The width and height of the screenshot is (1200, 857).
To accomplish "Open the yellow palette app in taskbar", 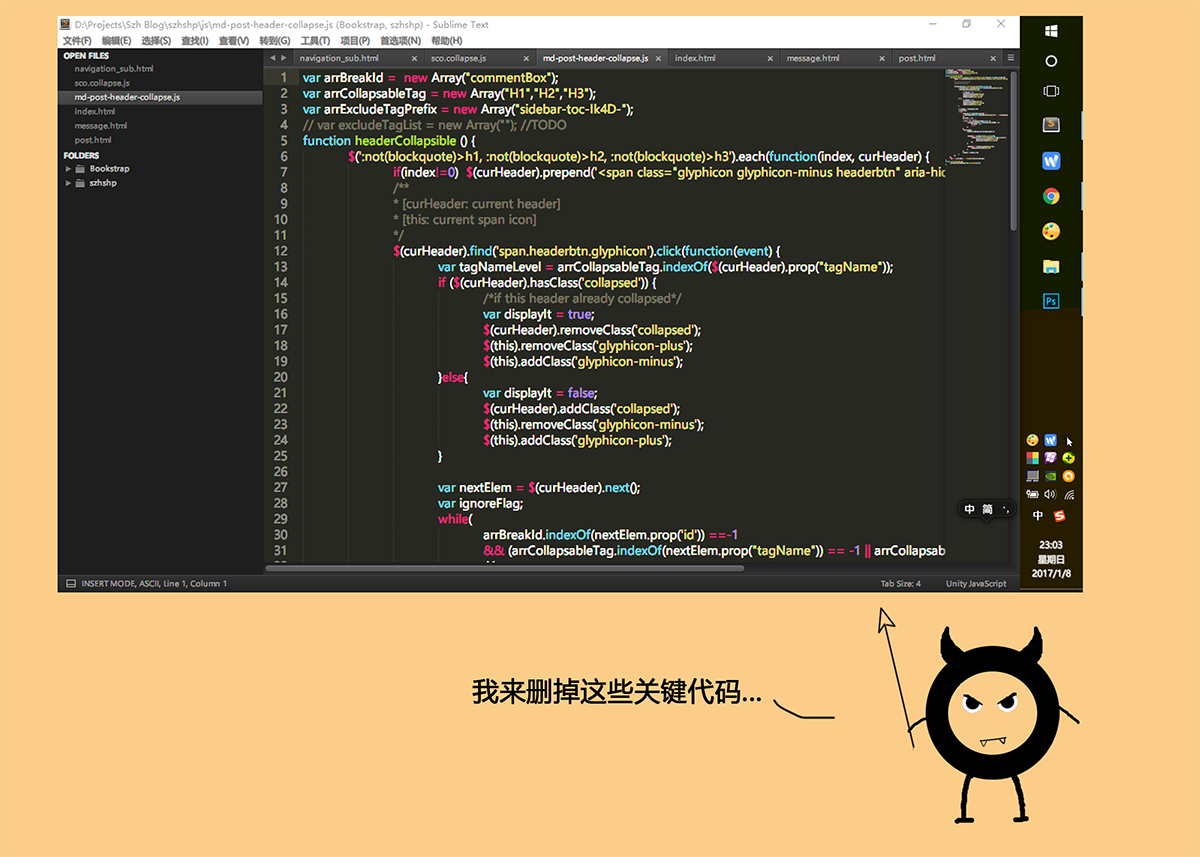I will pyautogui.click(x=1051, y=231).
